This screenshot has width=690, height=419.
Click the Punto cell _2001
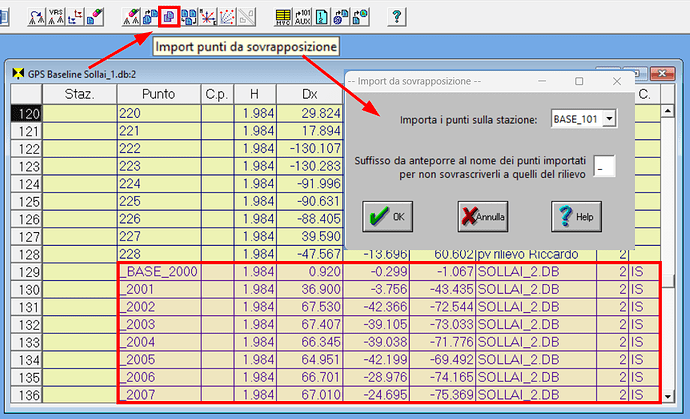coord(159,290)
